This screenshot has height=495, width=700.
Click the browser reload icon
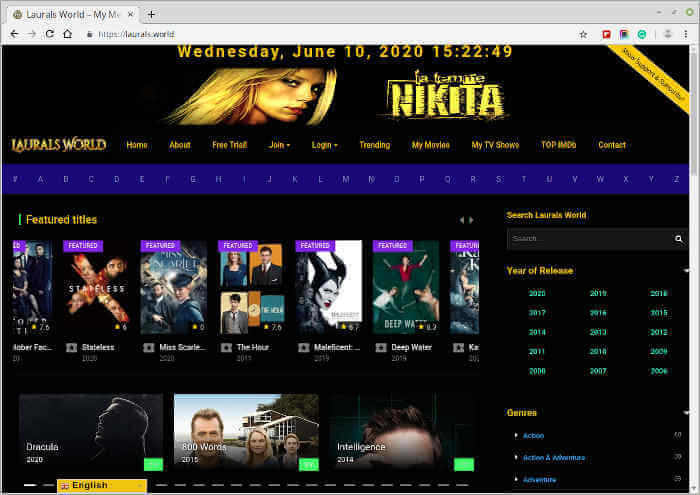[49, 33]
